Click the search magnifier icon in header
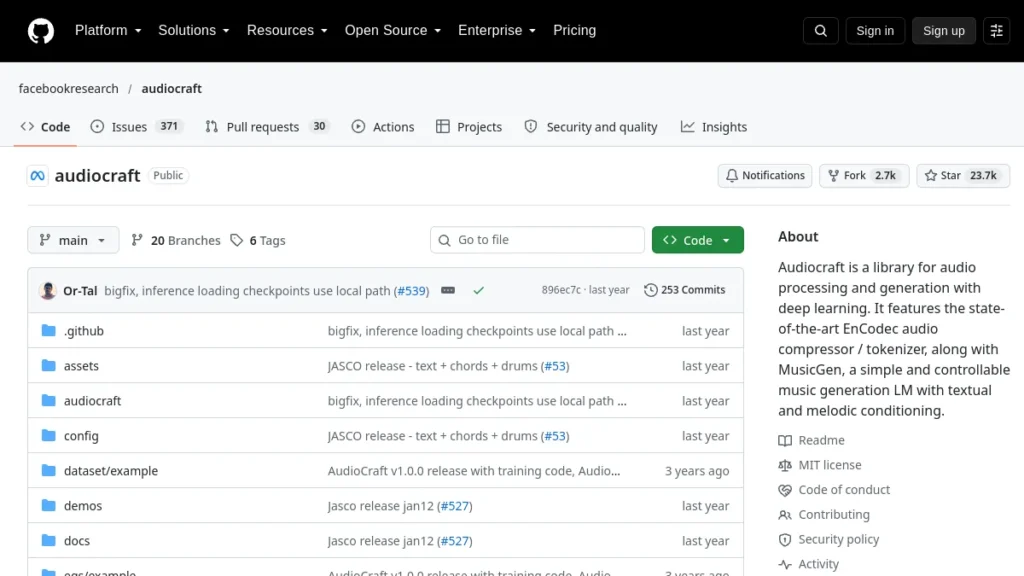The image size is (1024, 576). [x=820, y=31]
